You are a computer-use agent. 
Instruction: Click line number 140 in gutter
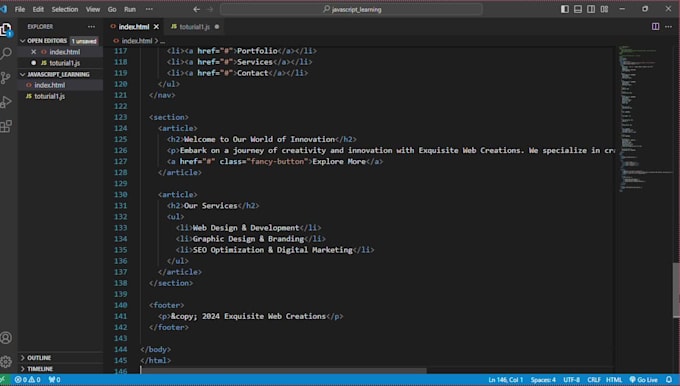[121, 305]
